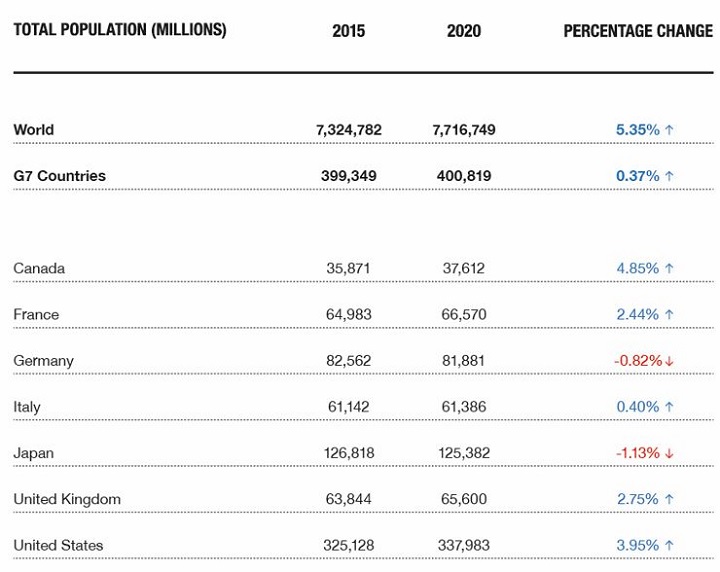Click the Total Population (Millions) heading
Image resolution: width=720 pixels, height=572 pixels.
click(120, 30)
